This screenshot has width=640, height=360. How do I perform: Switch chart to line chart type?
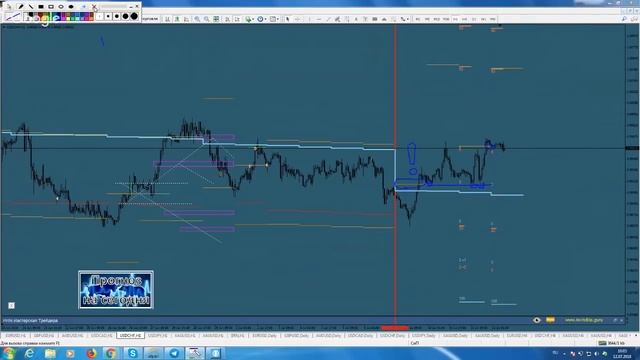pyautogui.click(x=187, y=19)
